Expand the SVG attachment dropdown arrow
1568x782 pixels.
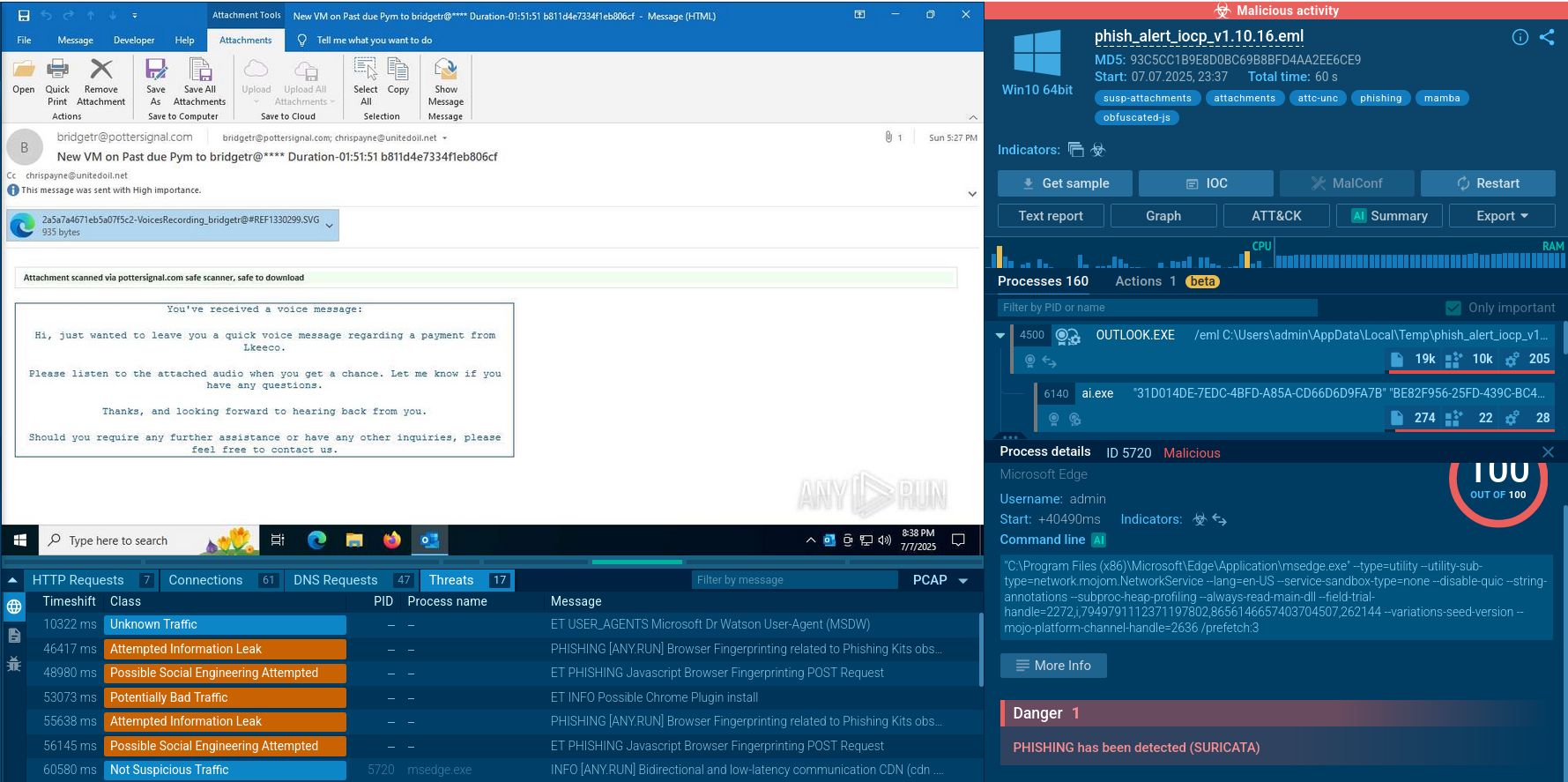point(330,226)
